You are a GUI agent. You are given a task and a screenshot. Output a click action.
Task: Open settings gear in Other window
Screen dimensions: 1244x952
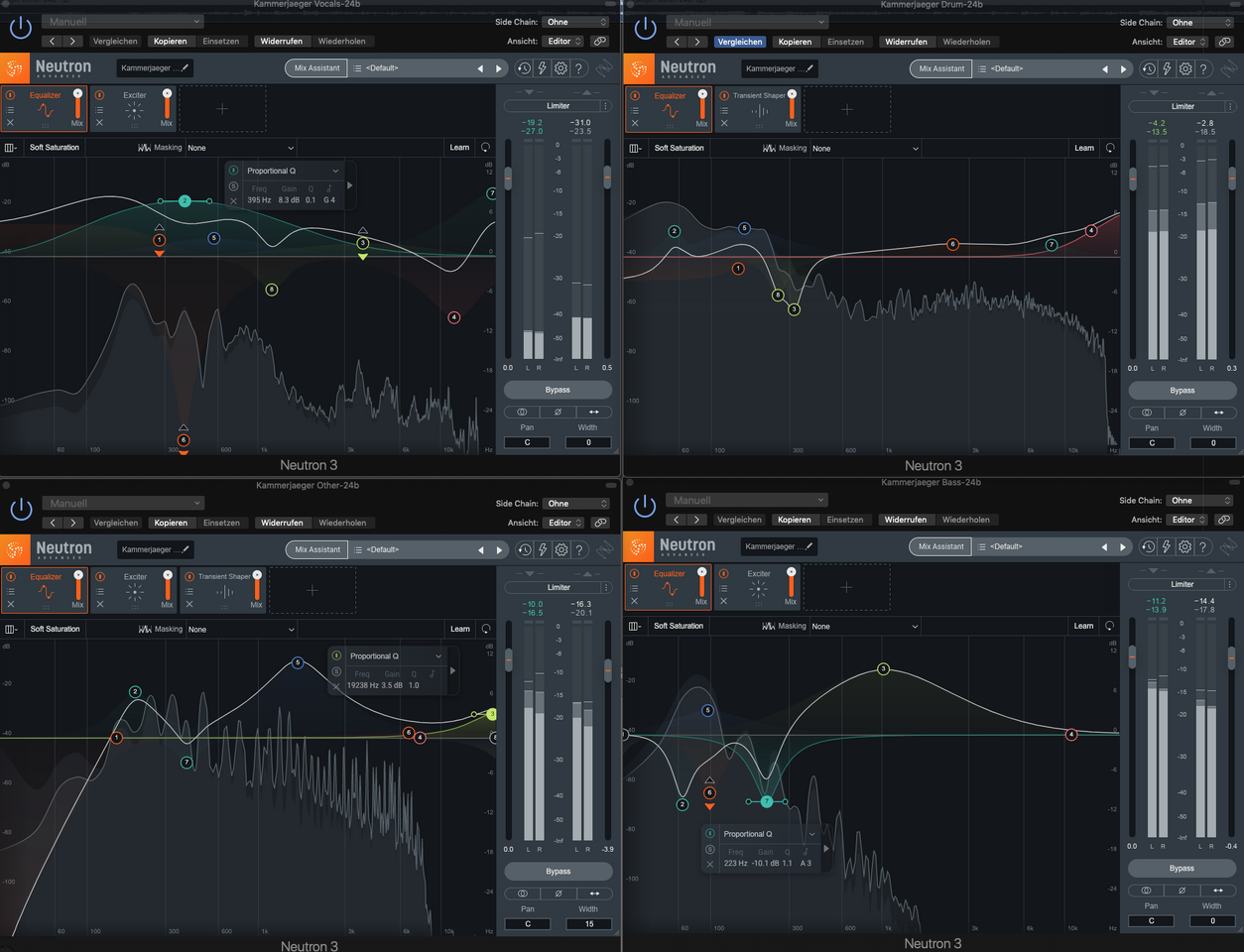click(561, 549)
